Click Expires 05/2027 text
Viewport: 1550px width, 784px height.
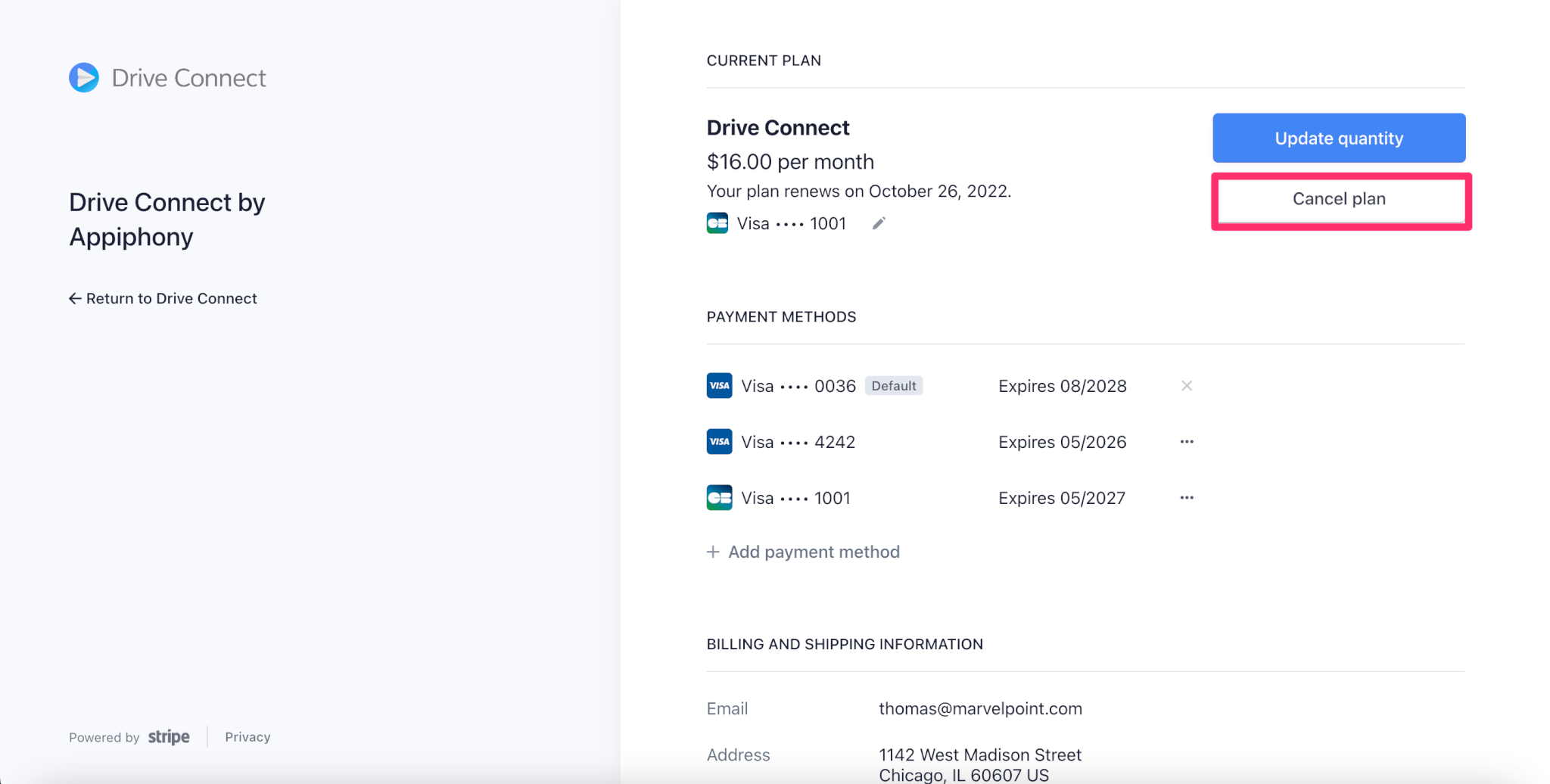(x=1062, y=498)
